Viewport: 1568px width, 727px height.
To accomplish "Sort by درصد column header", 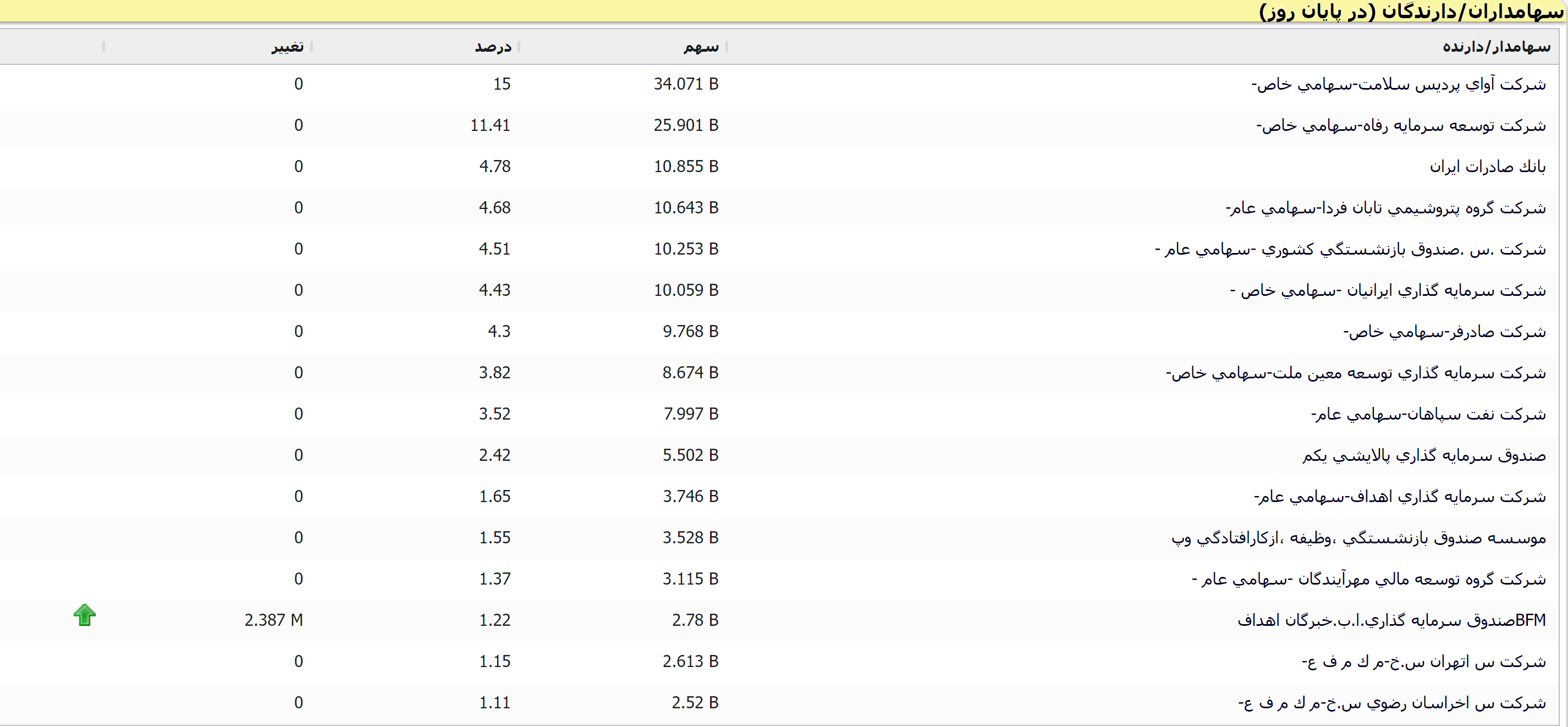I will click(x=493, y=47).
